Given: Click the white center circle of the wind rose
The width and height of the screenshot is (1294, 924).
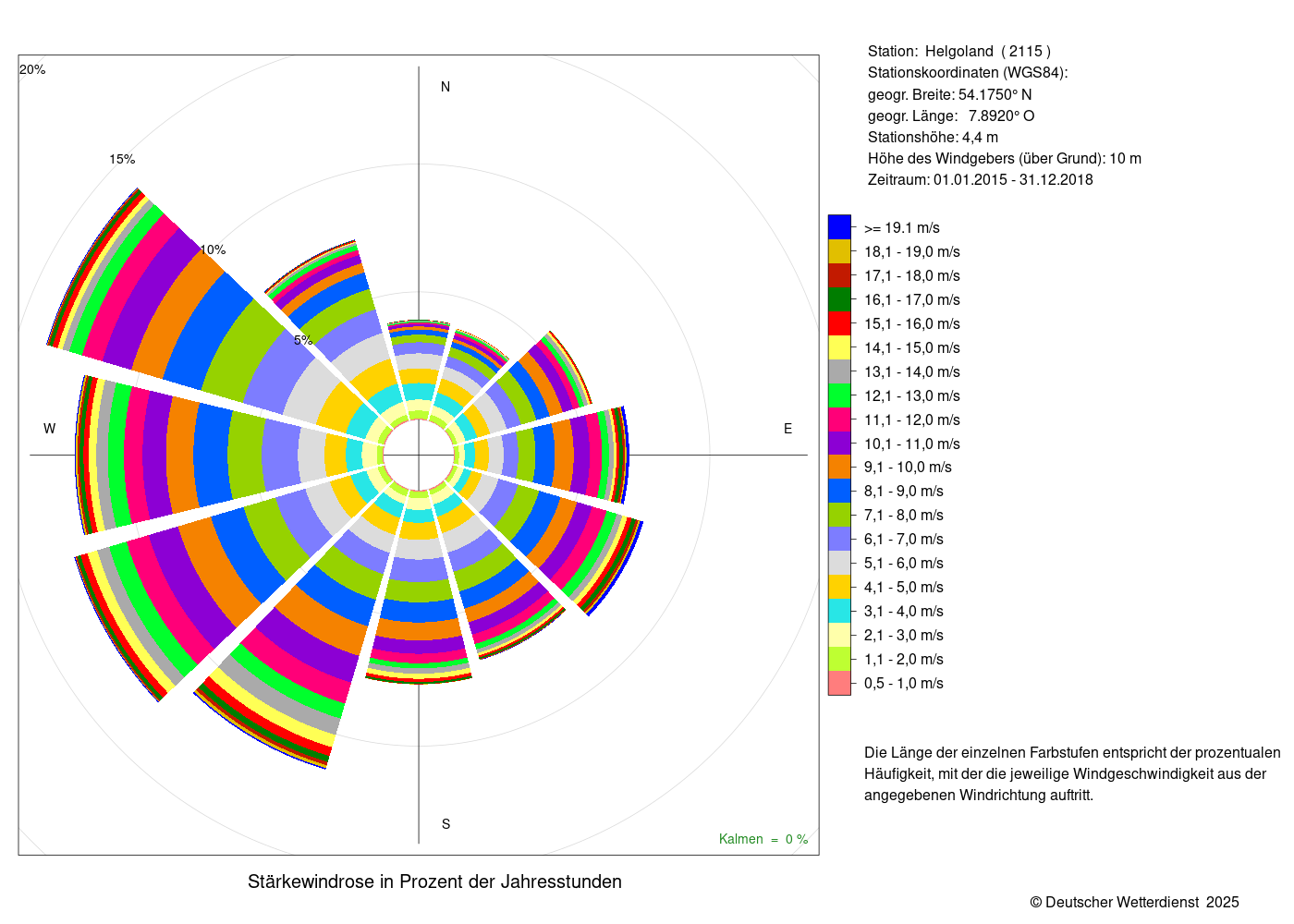Looking at the screenshot, I should (x=419, y=456).
